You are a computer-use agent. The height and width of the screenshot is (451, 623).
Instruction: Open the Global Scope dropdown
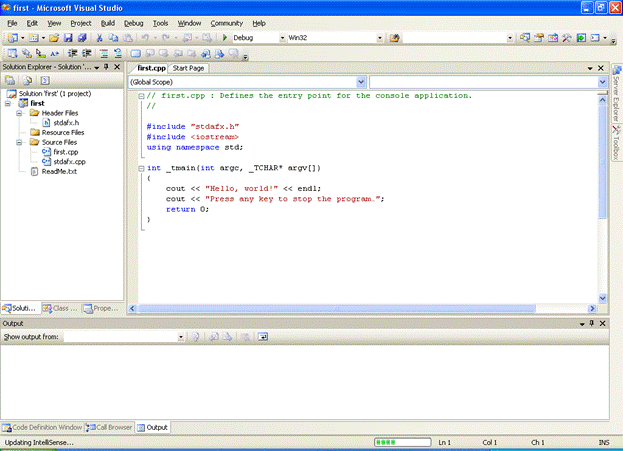pyautogui.click(x=361, y=82)
